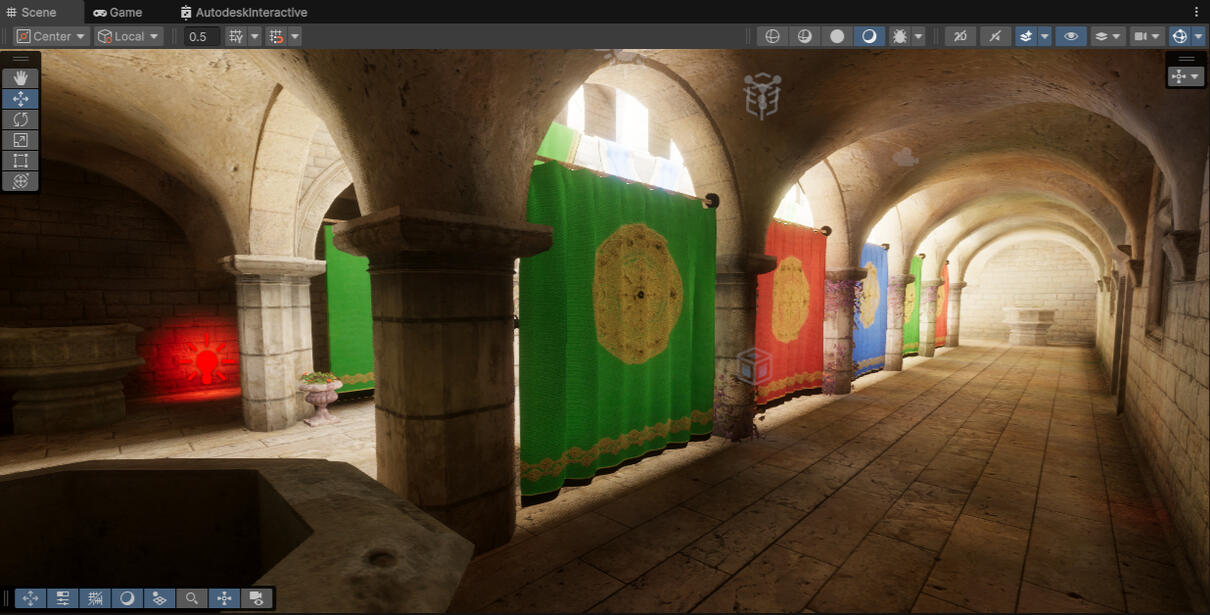Click the red light gizmo in scene

pyautogui.click(x=206, y=360)
